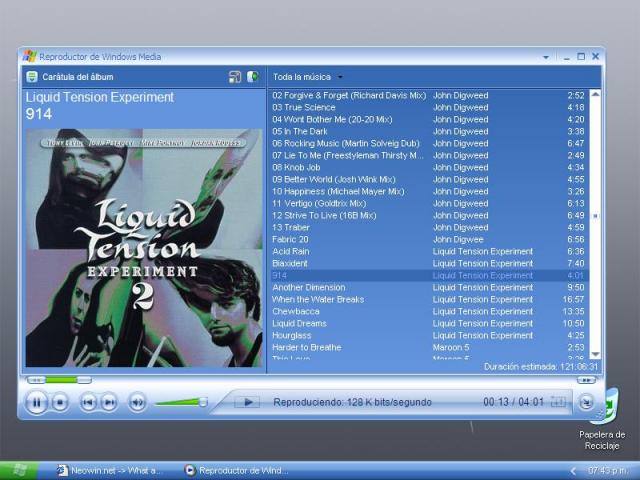This screenshot has width=640, height=480.
Task: Click the 16:57 duration of When the Water Breaks
Action: click(x=573, y=300)
